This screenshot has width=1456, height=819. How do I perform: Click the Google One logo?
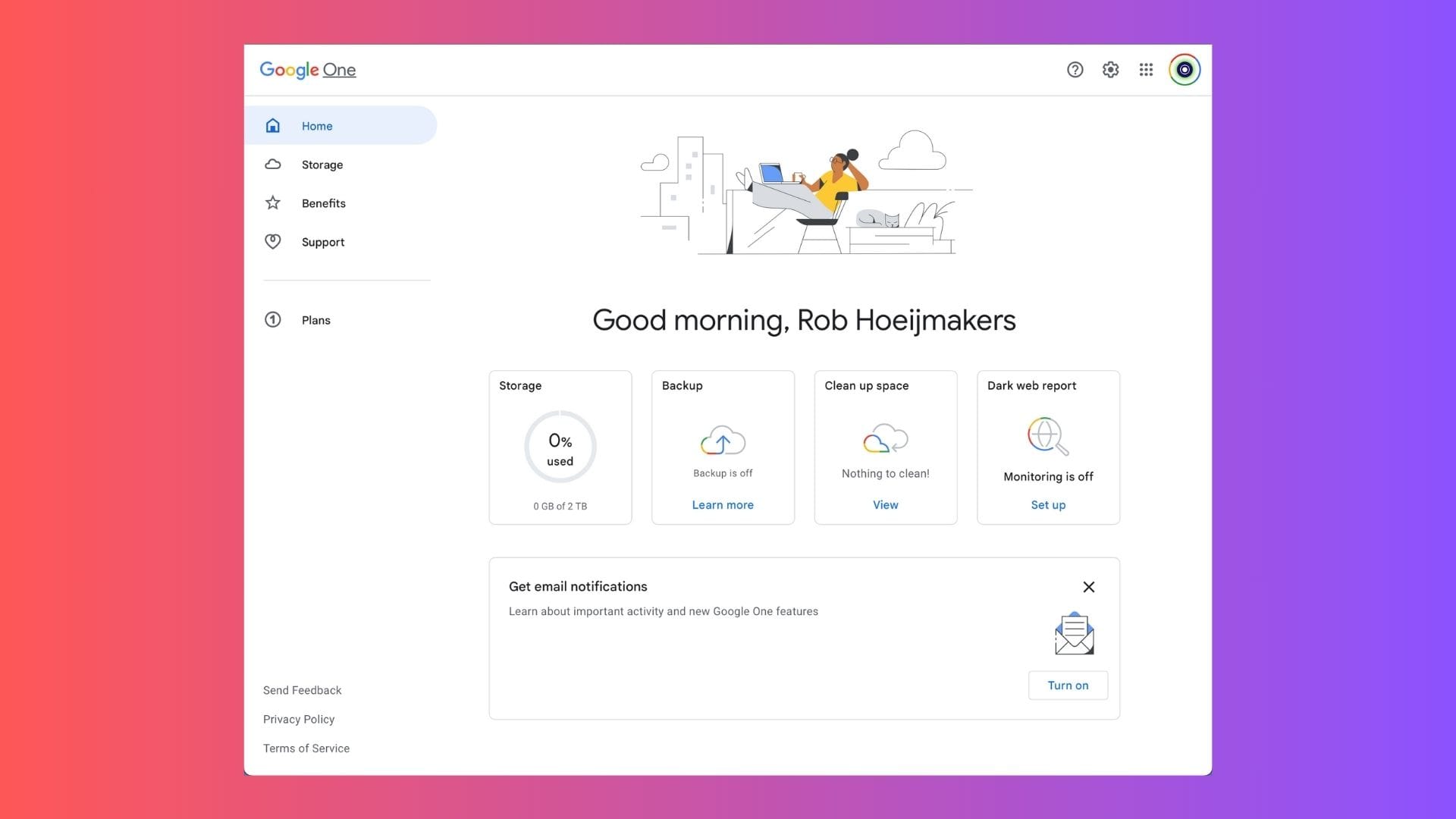(x=307, y=70)
